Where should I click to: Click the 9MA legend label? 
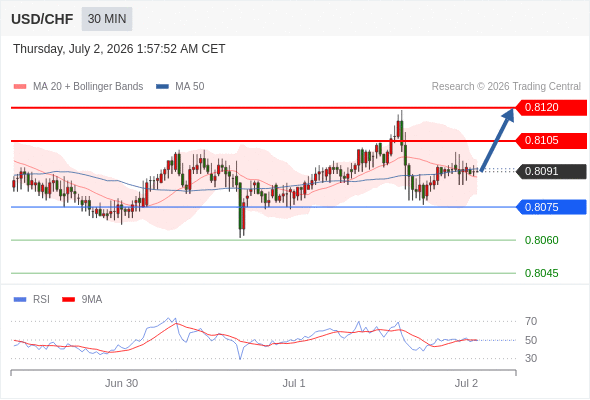[x=92, y=300]
